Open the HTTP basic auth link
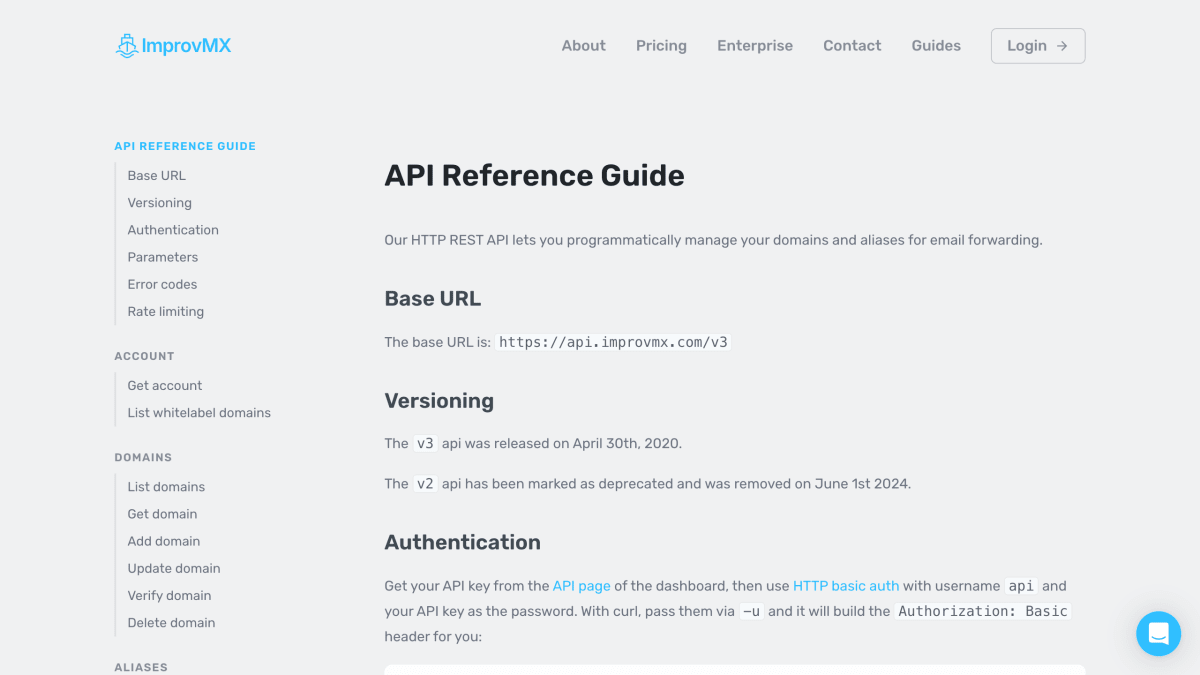1200x675 pixels. [846, 586]
